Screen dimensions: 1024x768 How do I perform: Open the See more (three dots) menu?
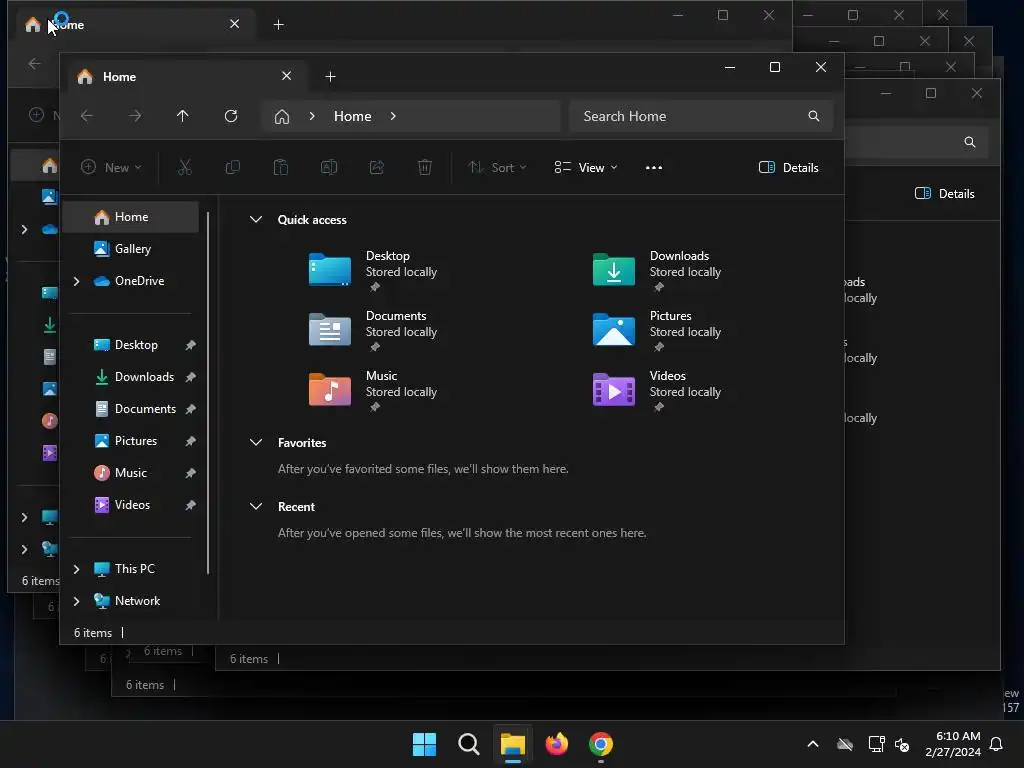pos(654,168)
